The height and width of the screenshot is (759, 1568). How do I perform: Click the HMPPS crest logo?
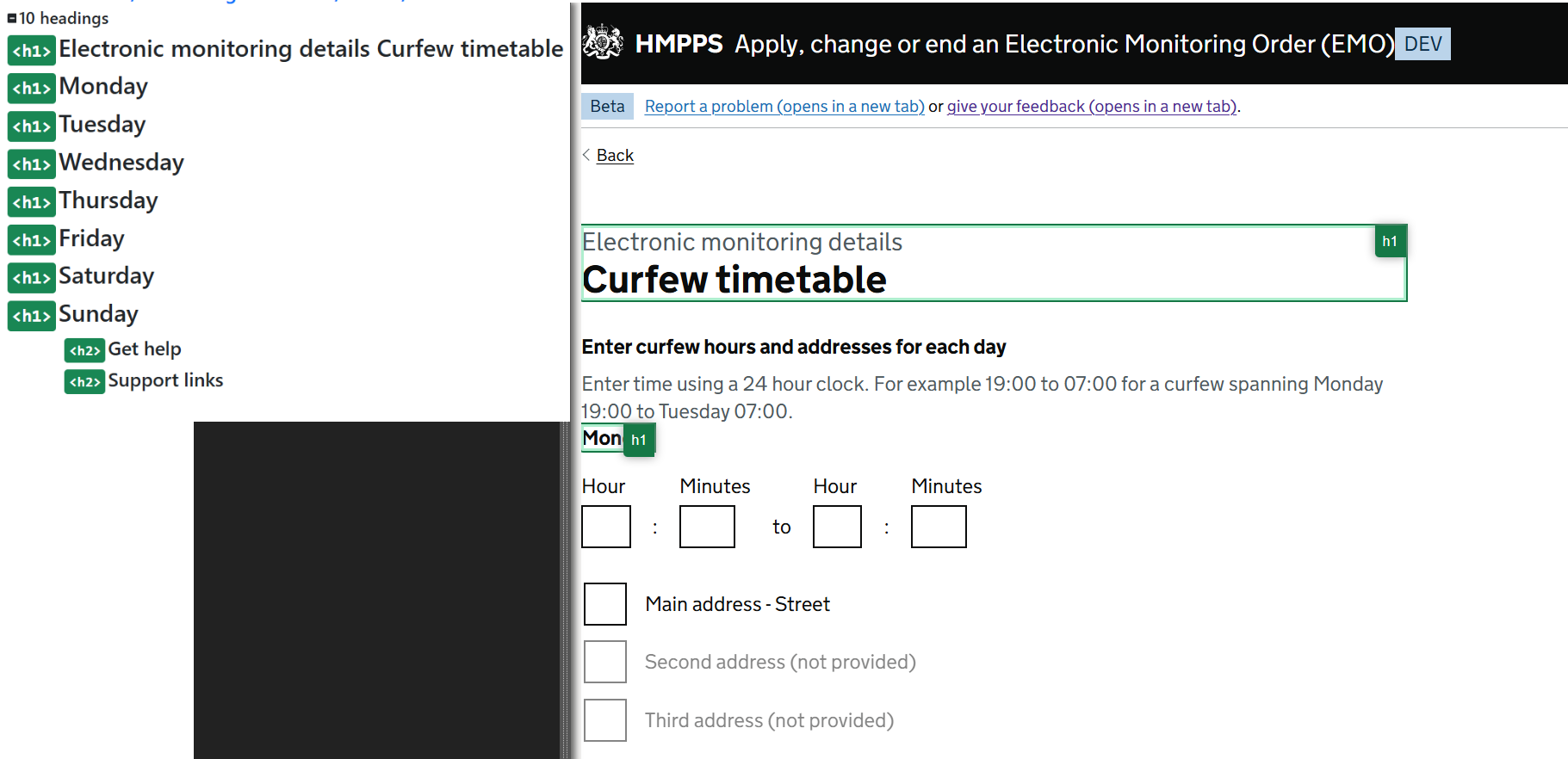(603, 42)
